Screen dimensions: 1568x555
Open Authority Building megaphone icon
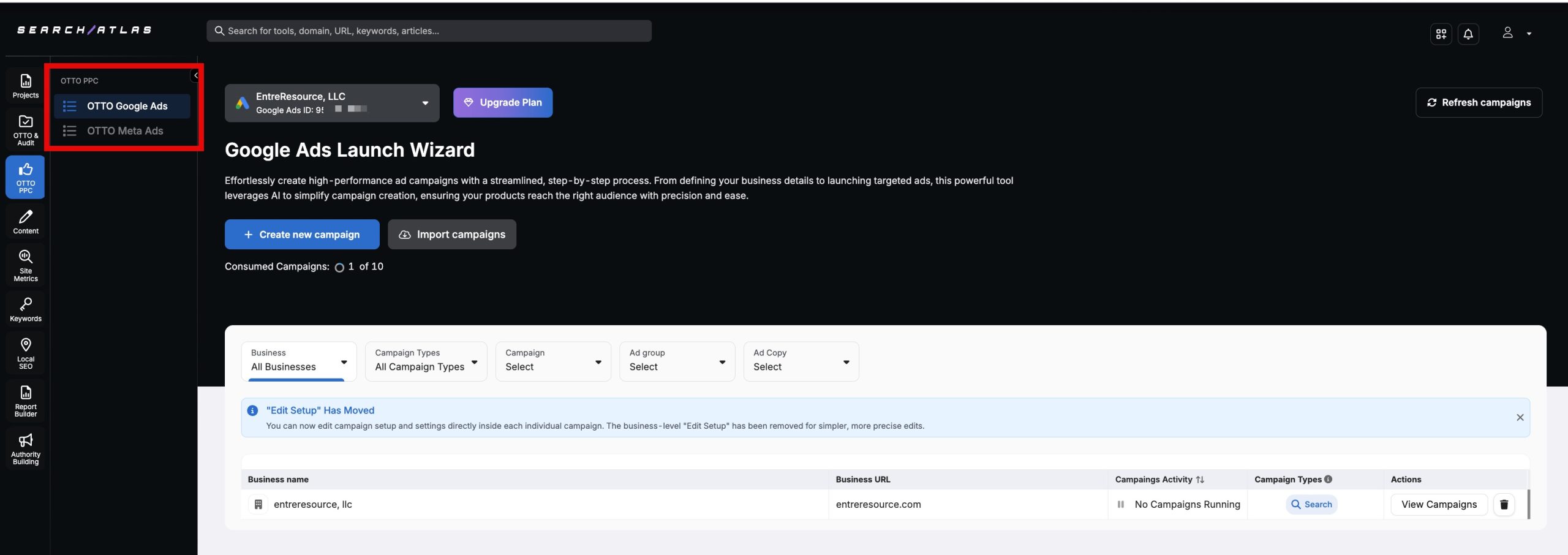(x=25, y=448)
